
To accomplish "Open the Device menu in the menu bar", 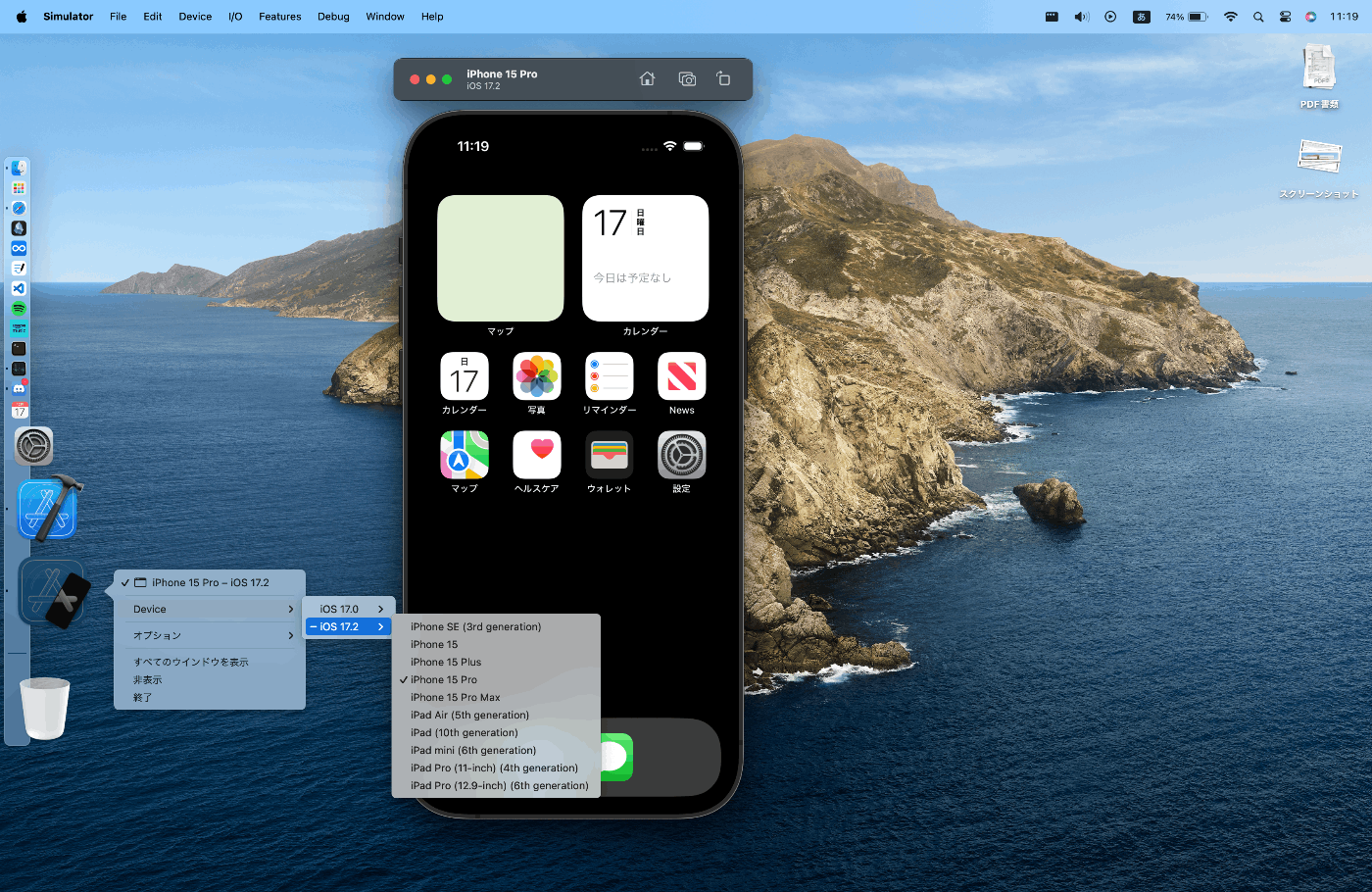I will point(195,17).
